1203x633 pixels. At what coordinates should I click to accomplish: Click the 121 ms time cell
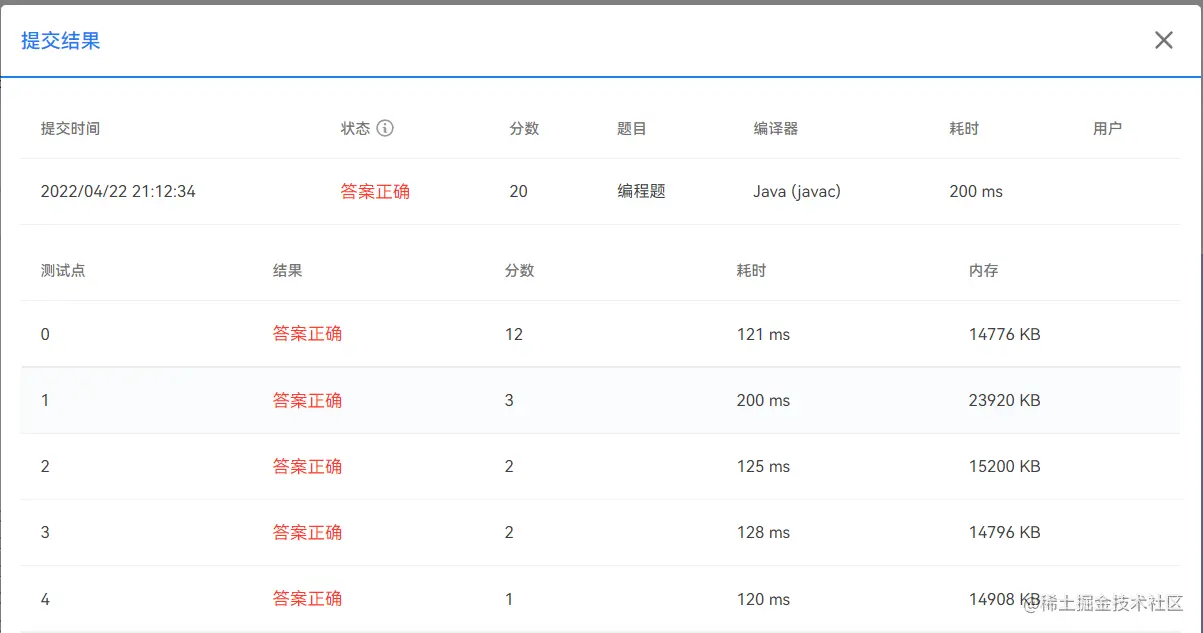tap(763, 334)
